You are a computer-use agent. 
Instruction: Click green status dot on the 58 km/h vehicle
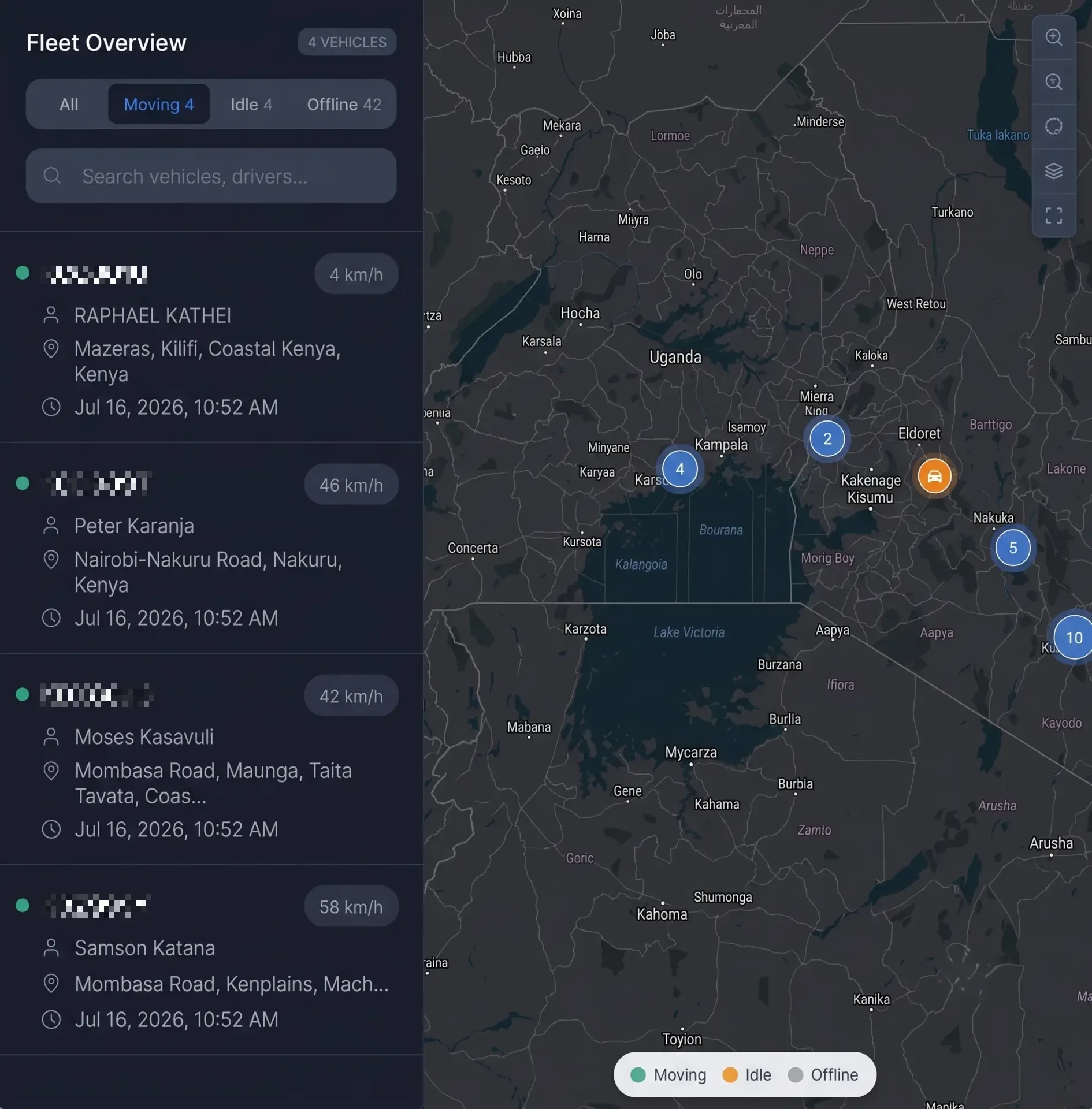coord(23,905)
